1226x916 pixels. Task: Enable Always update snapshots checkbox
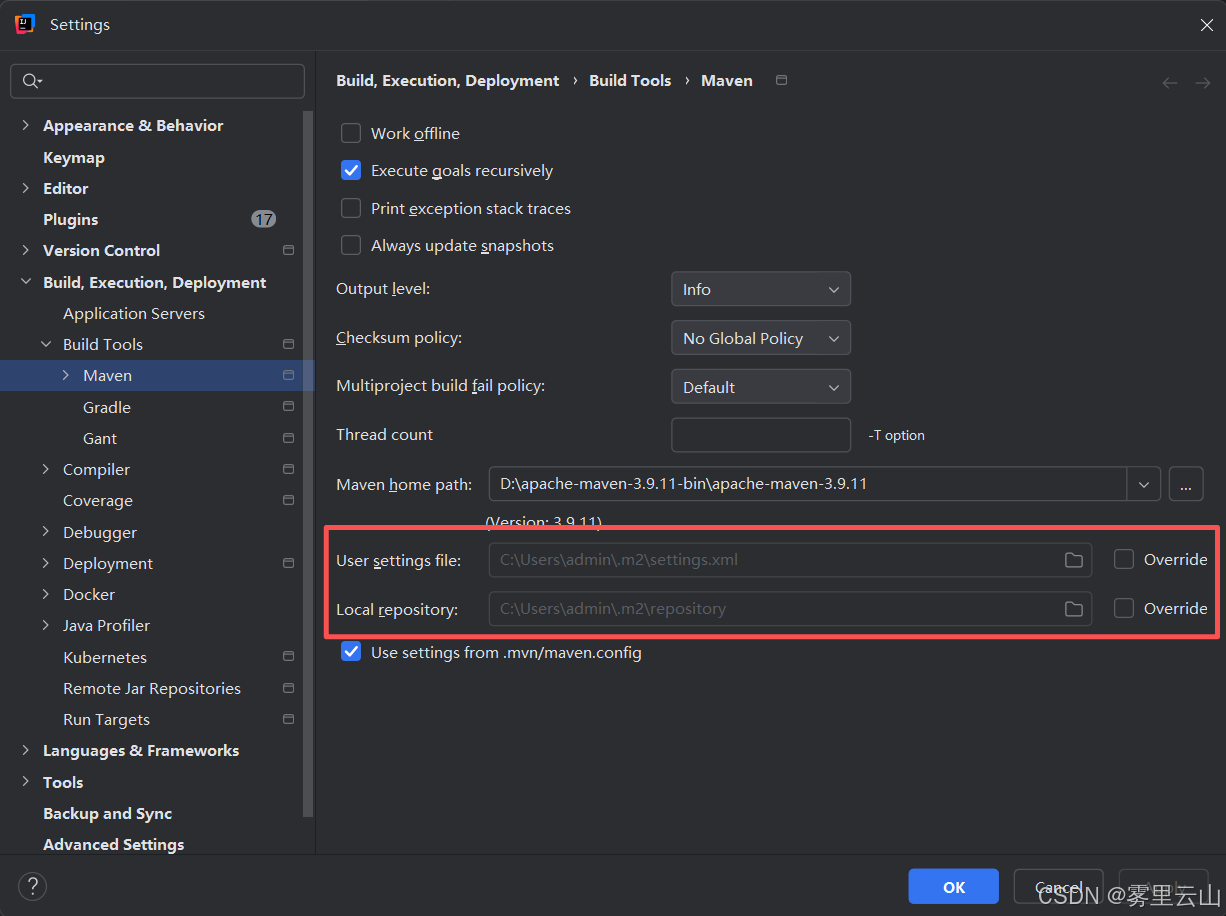(x=351, y=245)
